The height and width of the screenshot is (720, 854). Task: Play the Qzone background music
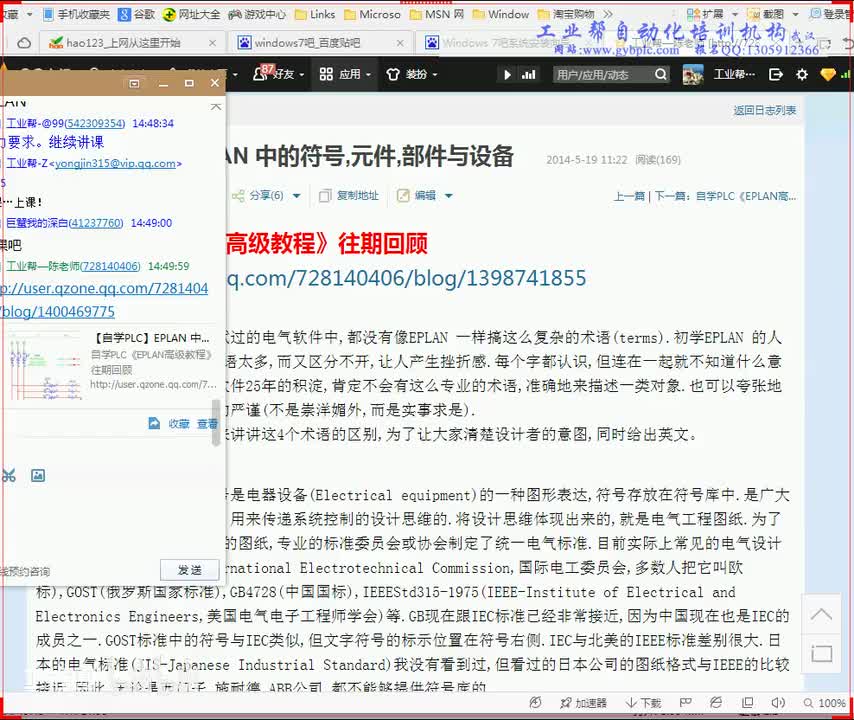[x=507, y=75]
